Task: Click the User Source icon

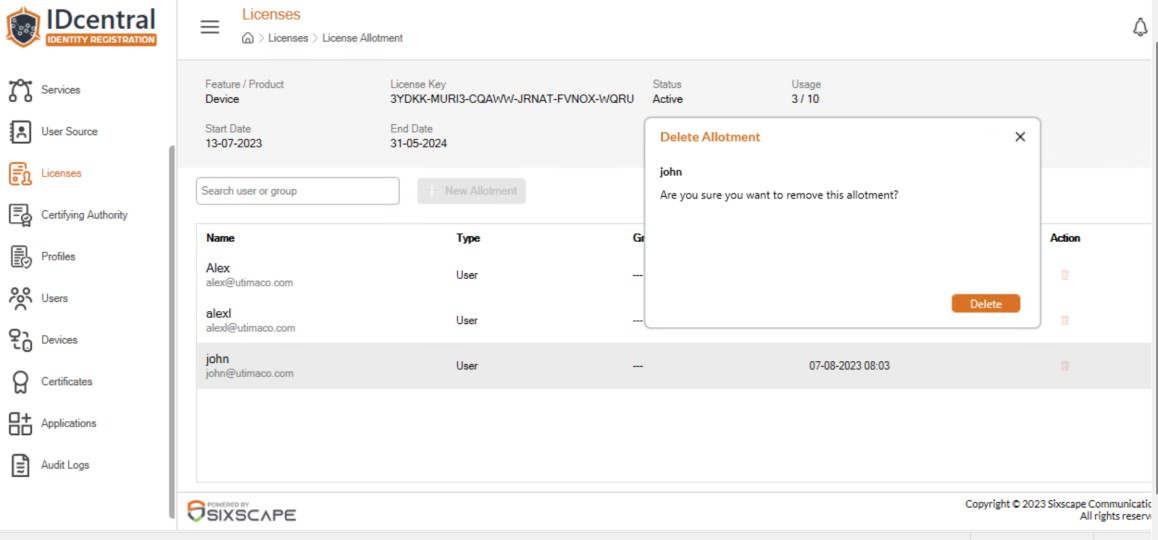Action: coord(20,131)
